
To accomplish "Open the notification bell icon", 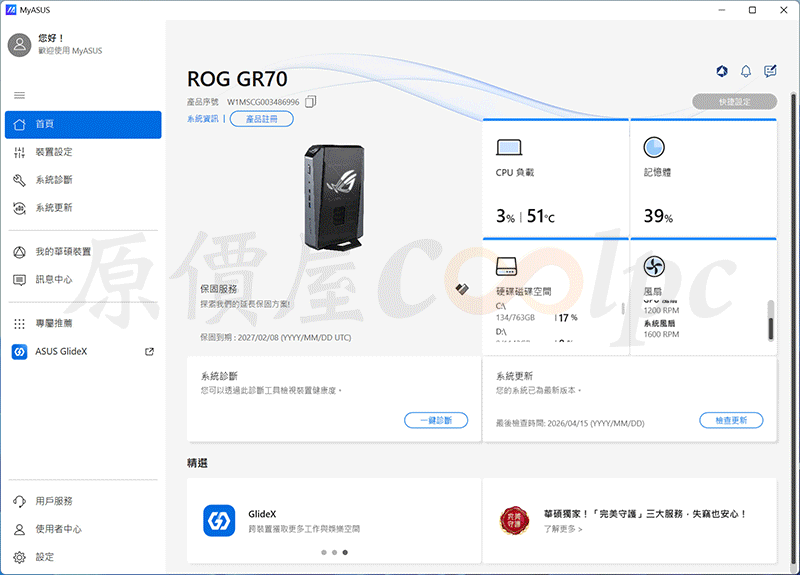I will [746, 71].
